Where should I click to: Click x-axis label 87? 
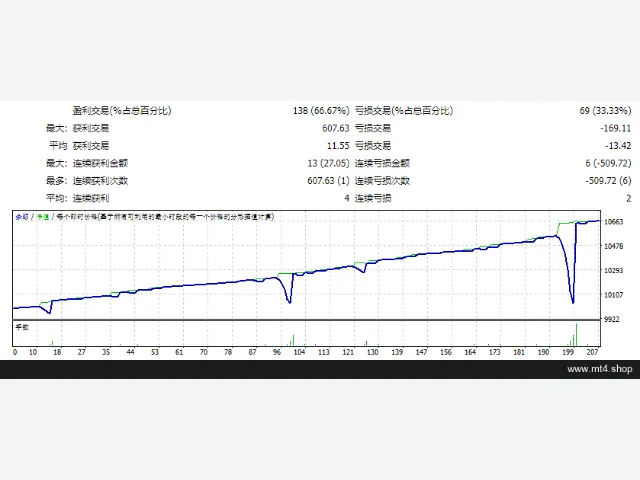[253, 352]
